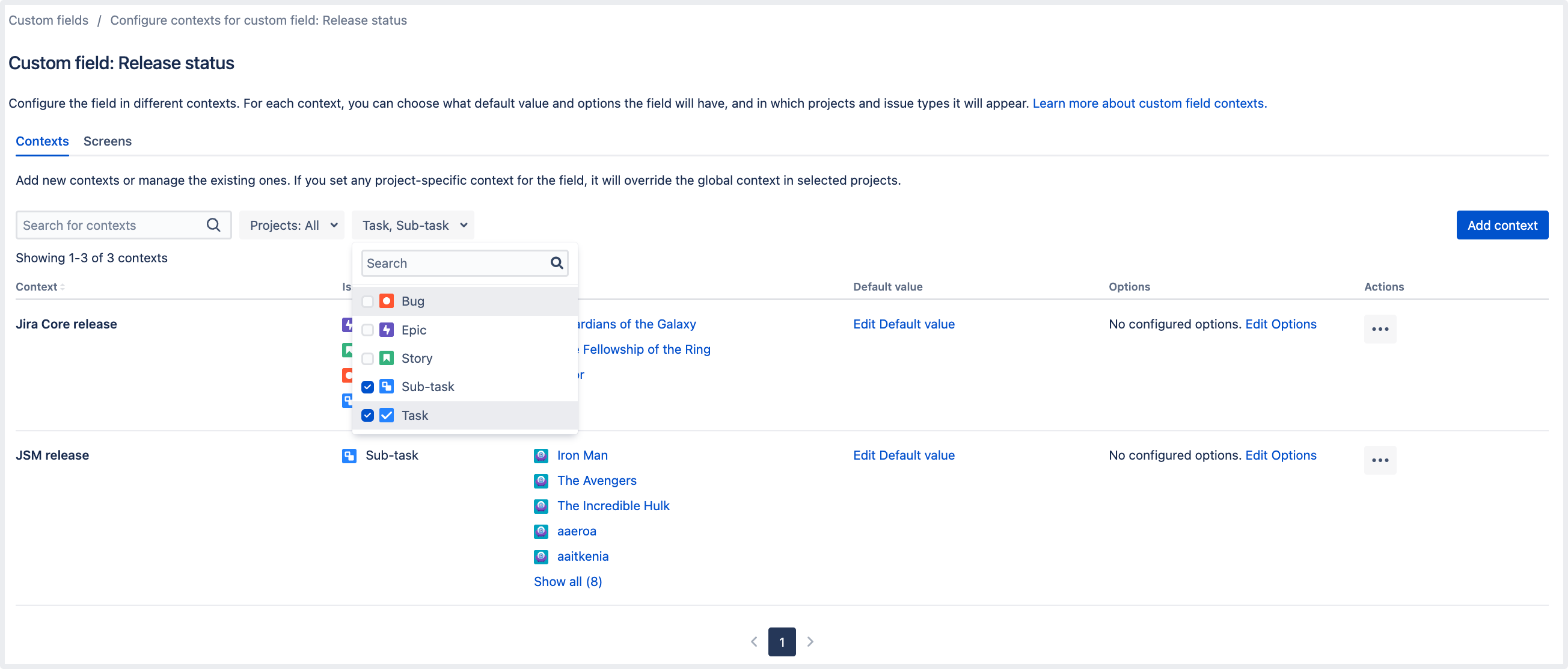Focus the issue type Search field

[465, 262]
